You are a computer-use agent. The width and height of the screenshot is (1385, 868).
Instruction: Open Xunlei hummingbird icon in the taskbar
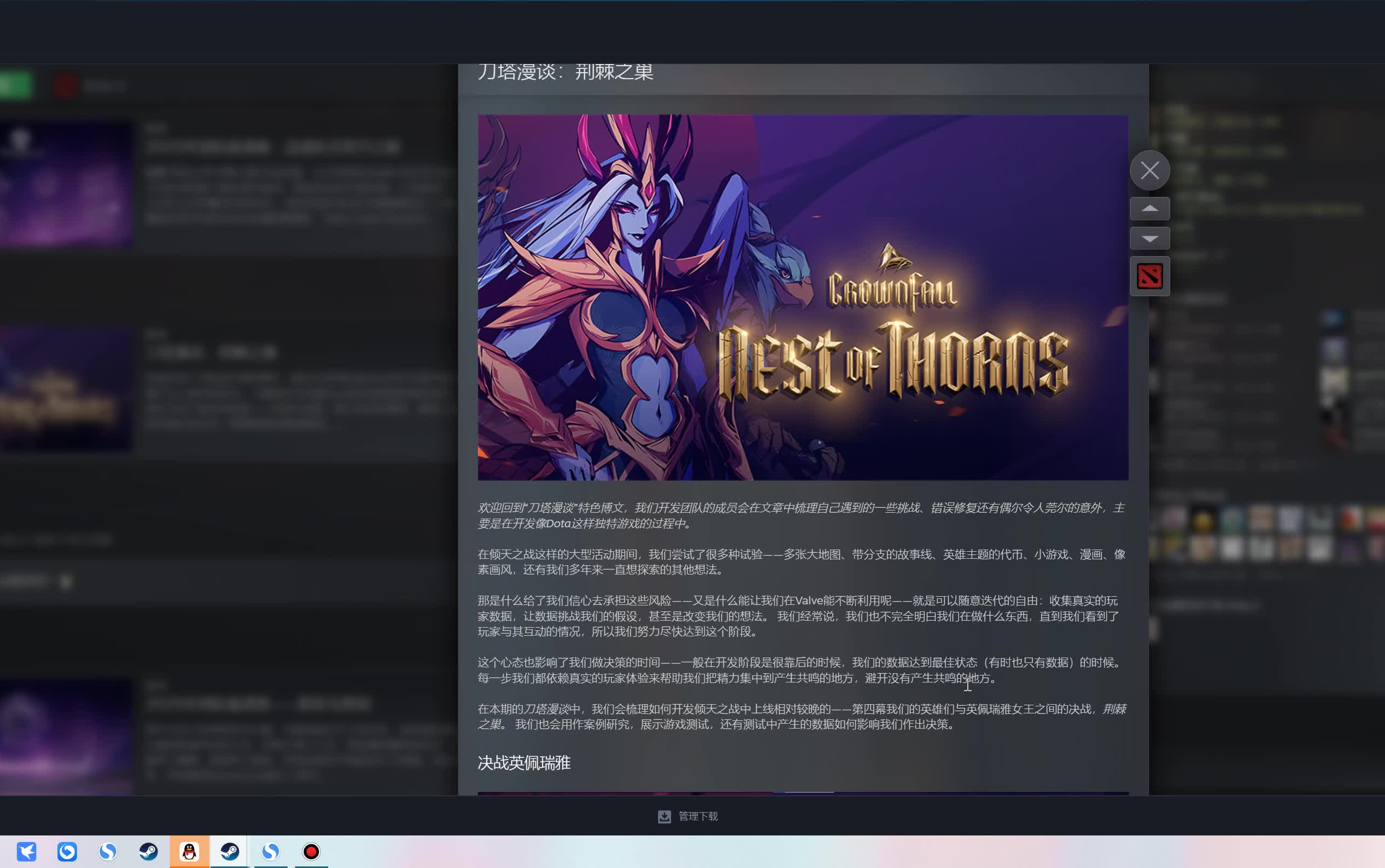[27, 851]
